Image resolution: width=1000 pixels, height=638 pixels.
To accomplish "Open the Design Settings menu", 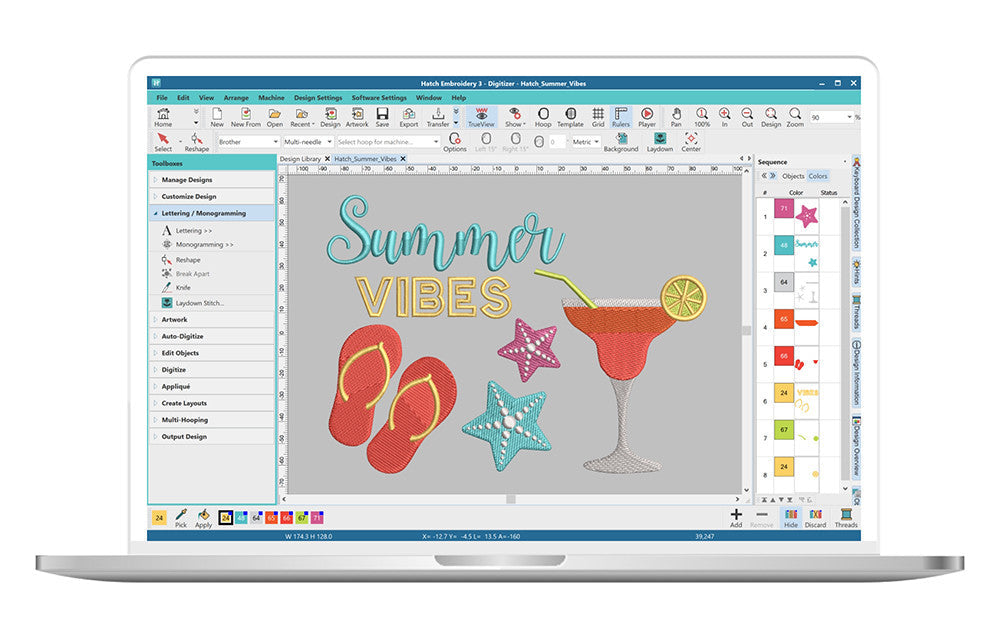I will click(317, 98).
